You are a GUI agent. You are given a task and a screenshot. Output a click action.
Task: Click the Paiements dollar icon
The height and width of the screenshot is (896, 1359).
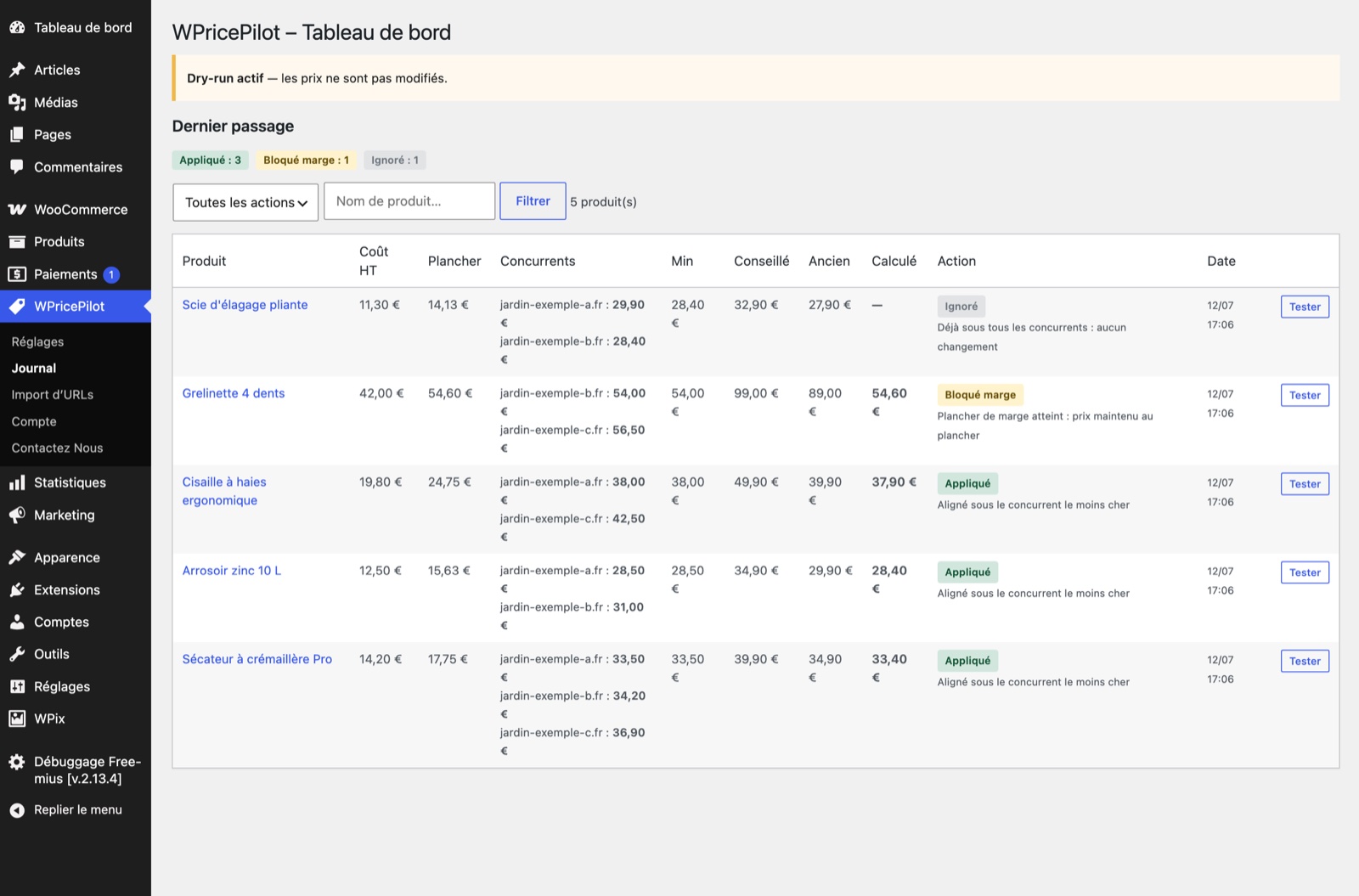pos(17,273)
